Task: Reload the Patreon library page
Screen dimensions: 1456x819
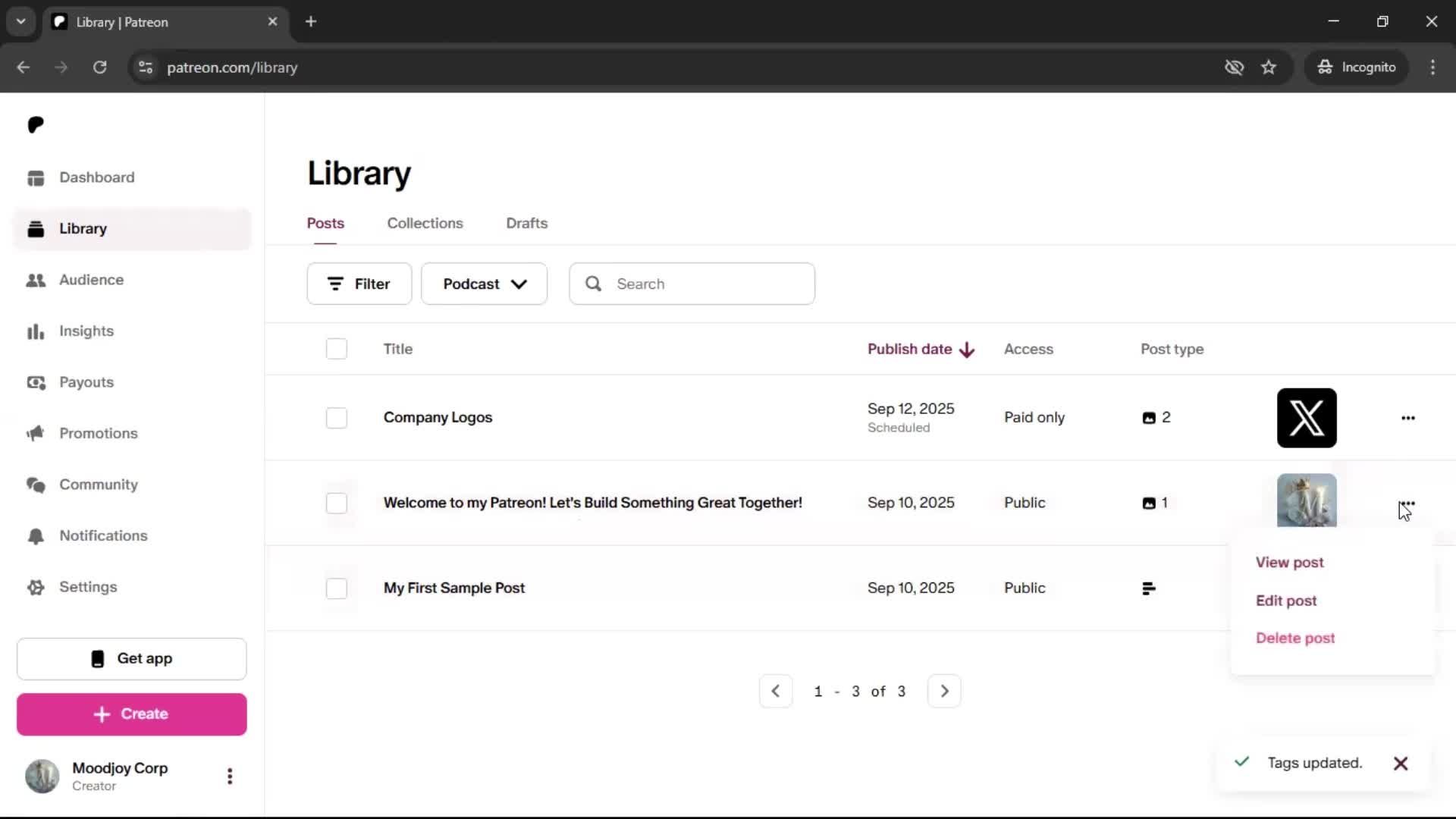Action: coord(100,67)
